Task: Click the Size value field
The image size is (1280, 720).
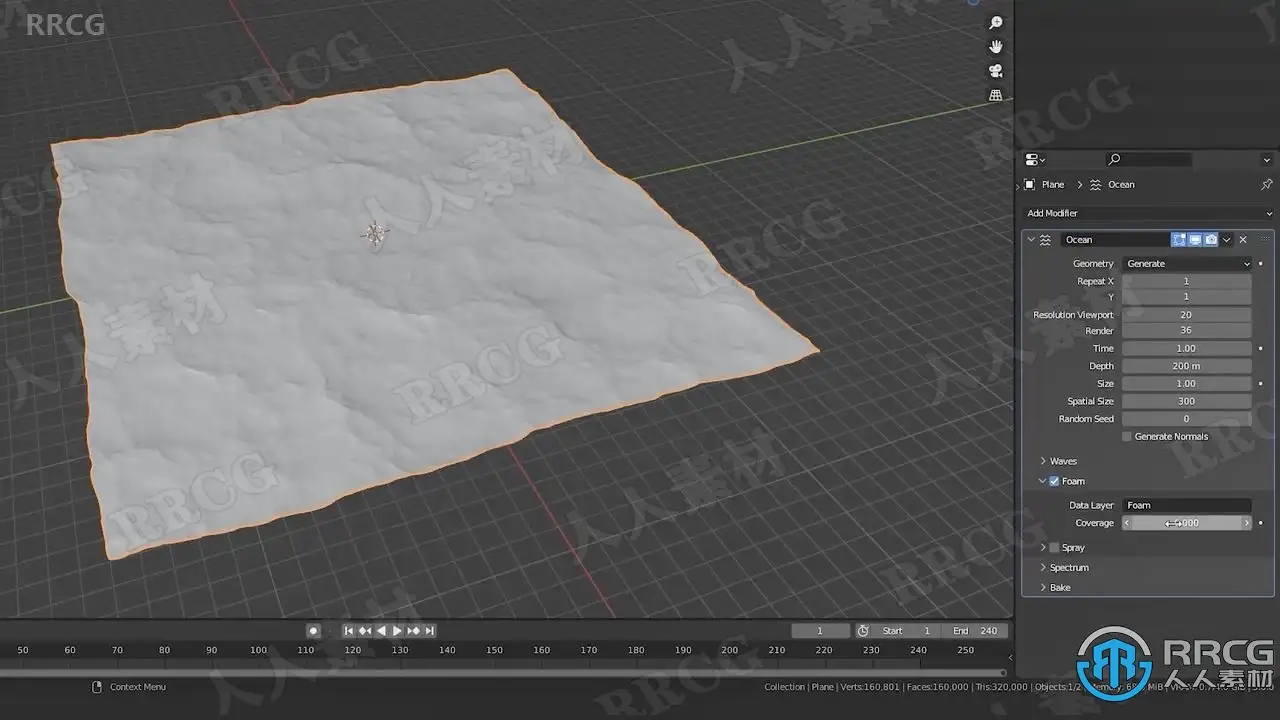Action: (1187, 384)
